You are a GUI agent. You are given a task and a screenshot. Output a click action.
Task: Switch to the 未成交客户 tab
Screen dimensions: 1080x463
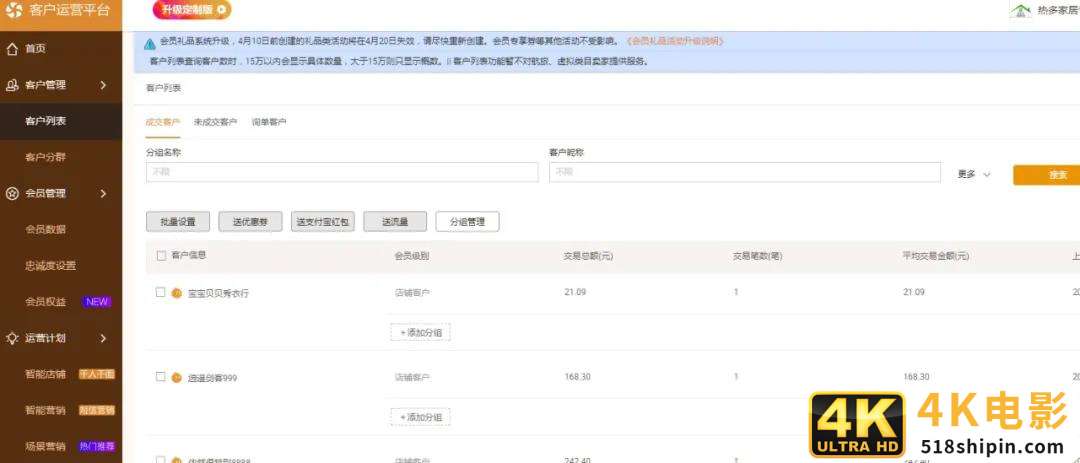(216, 122)
